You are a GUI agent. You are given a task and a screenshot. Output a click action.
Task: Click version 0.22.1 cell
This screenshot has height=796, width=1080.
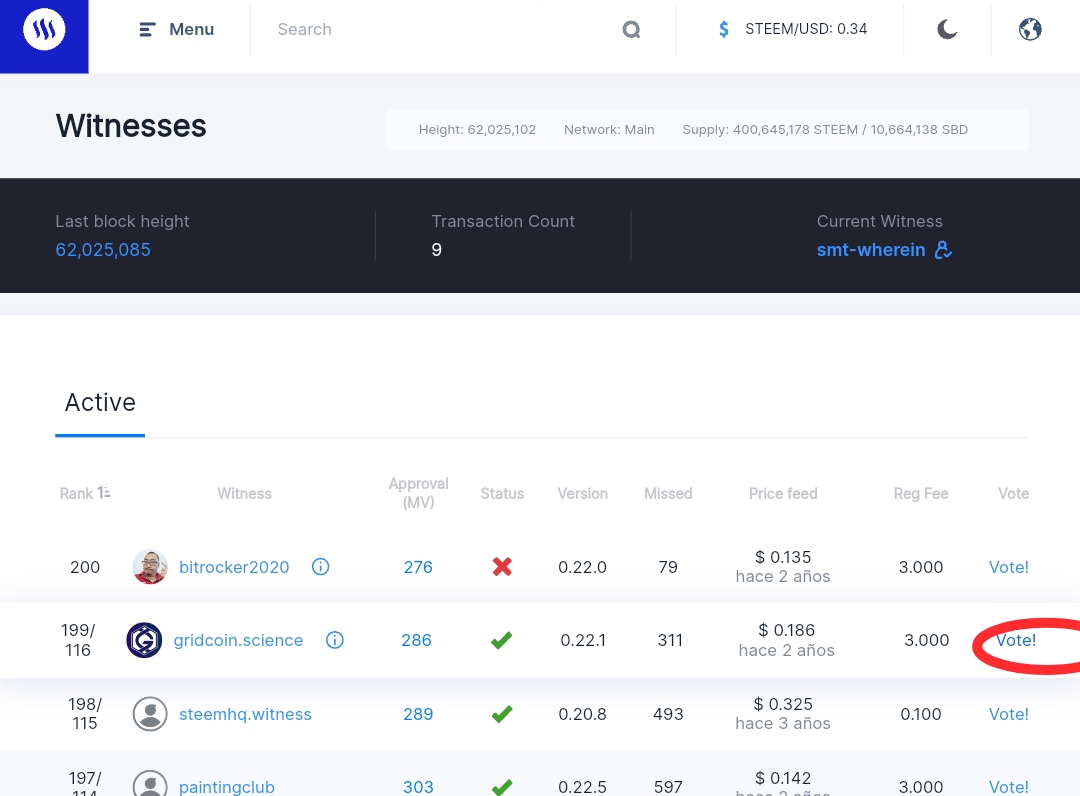click(x=583, y=640)
